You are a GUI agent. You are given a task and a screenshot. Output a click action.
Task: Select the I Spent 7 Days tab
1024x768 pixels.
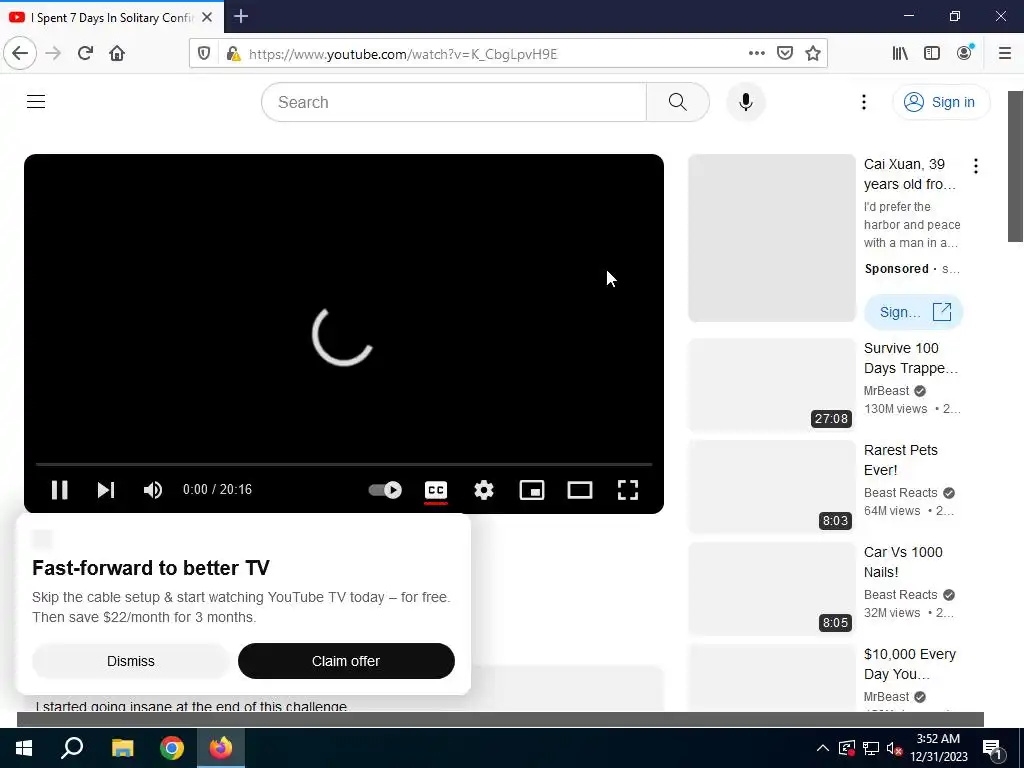point(112,17)
